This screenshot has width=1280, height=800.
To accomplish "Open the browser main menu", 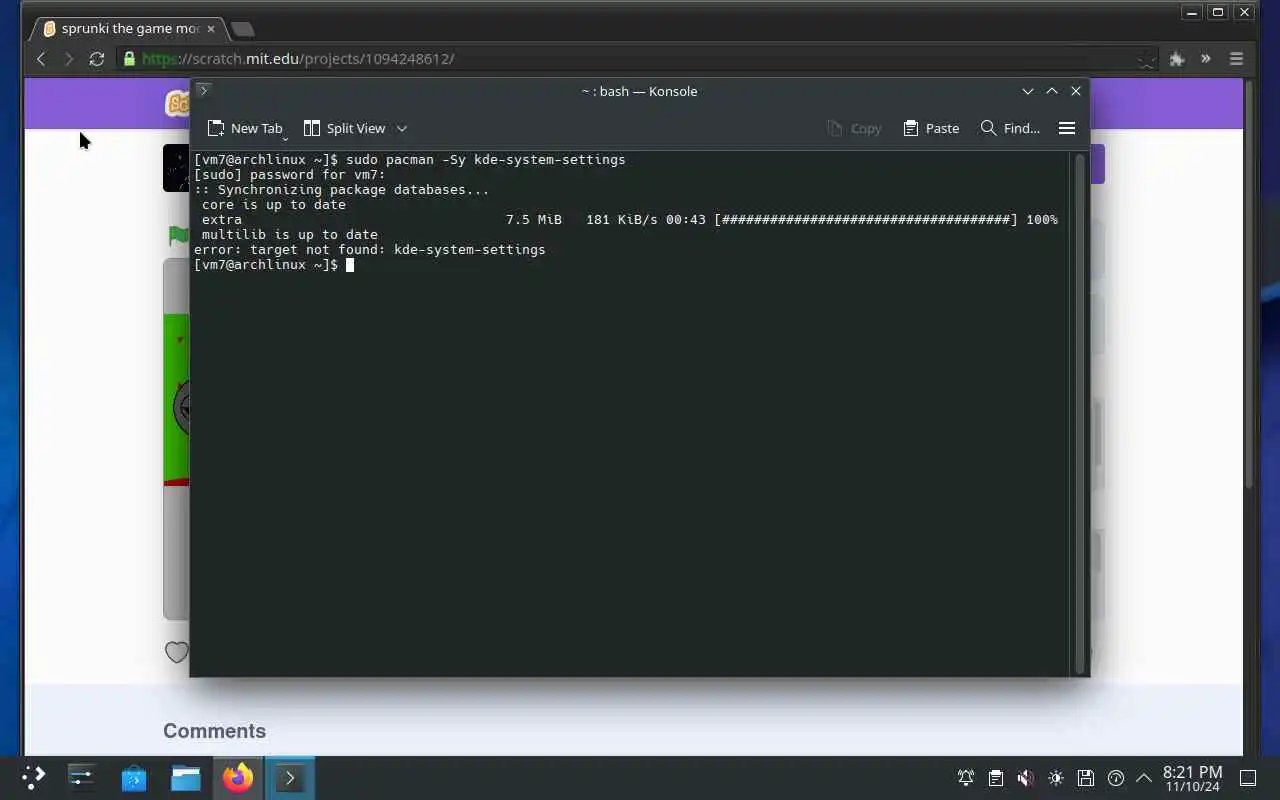I will click(x=1236, y=59).
